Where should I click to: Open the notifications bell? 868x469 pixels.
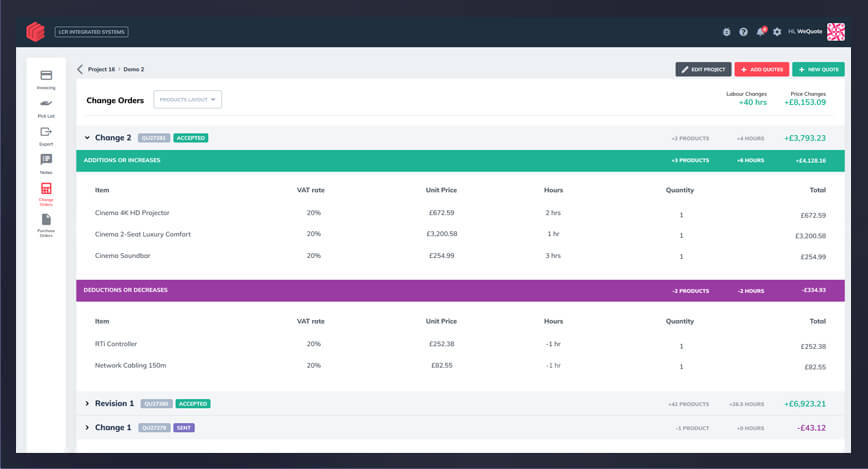760,32
